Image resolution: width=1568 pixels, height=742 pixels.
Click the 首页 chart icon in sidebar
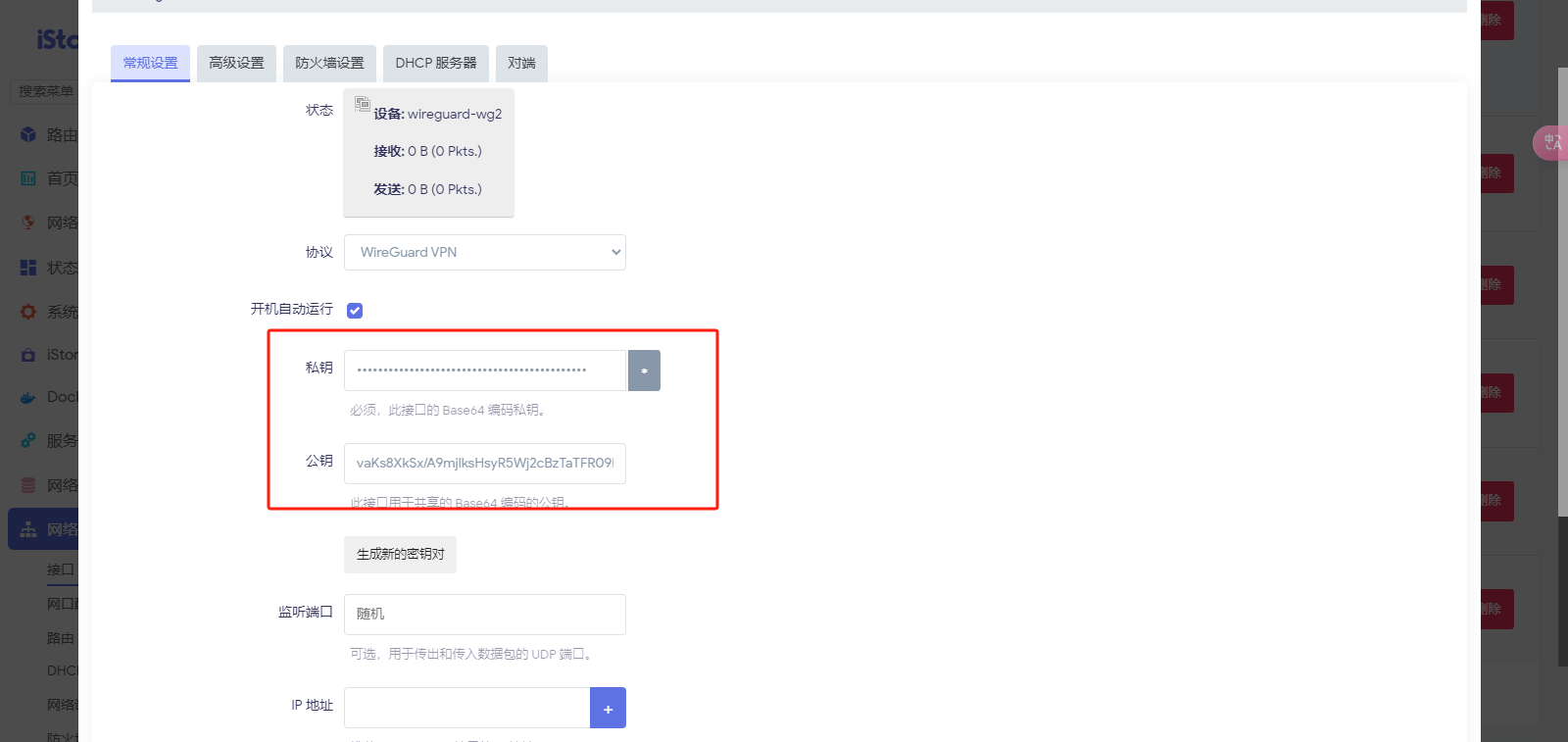point(28,178)
